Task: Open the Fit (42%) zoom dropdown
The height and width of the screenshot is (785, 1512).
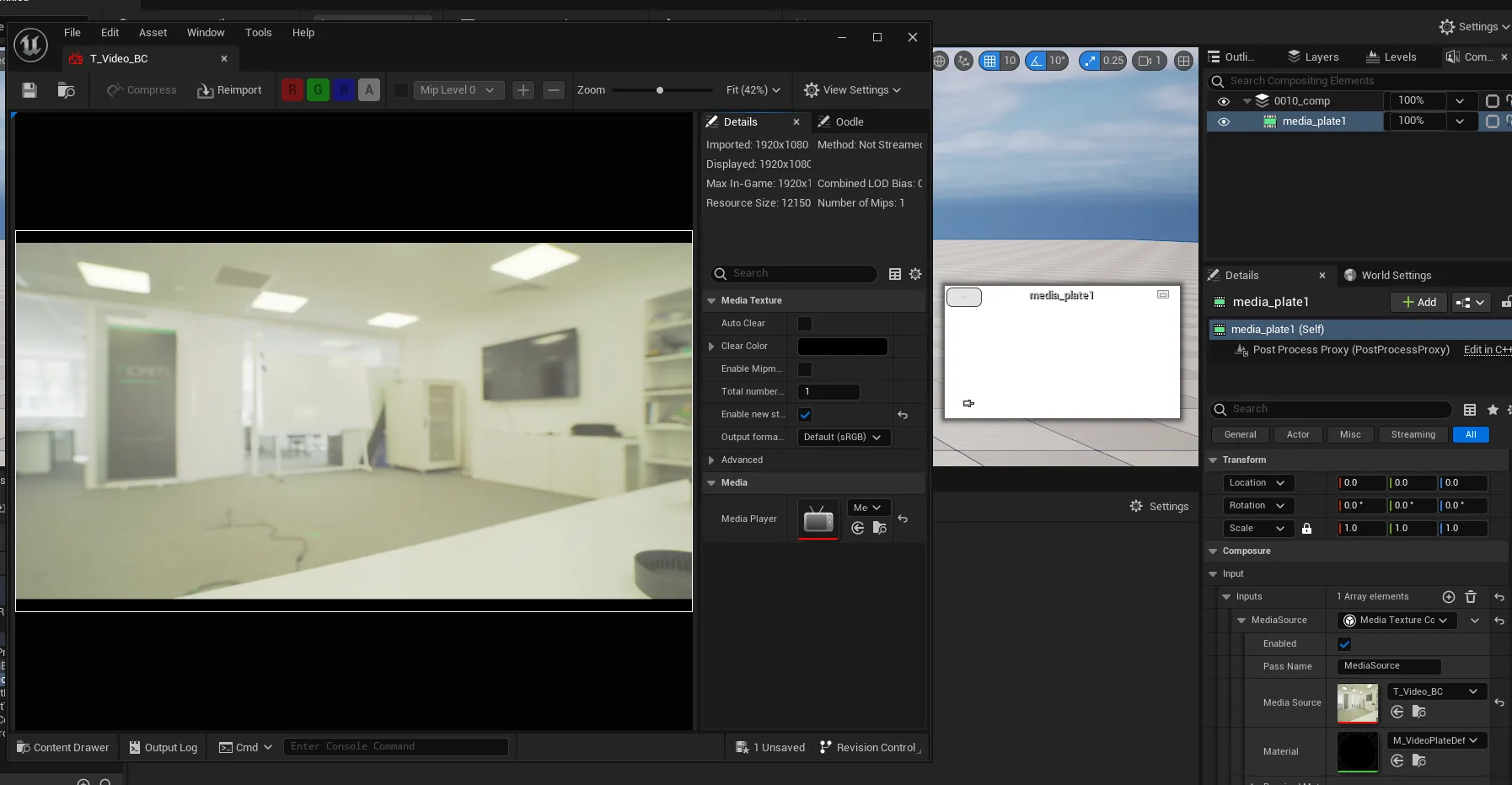Action: pyautogui.click(x=753, y=90)
